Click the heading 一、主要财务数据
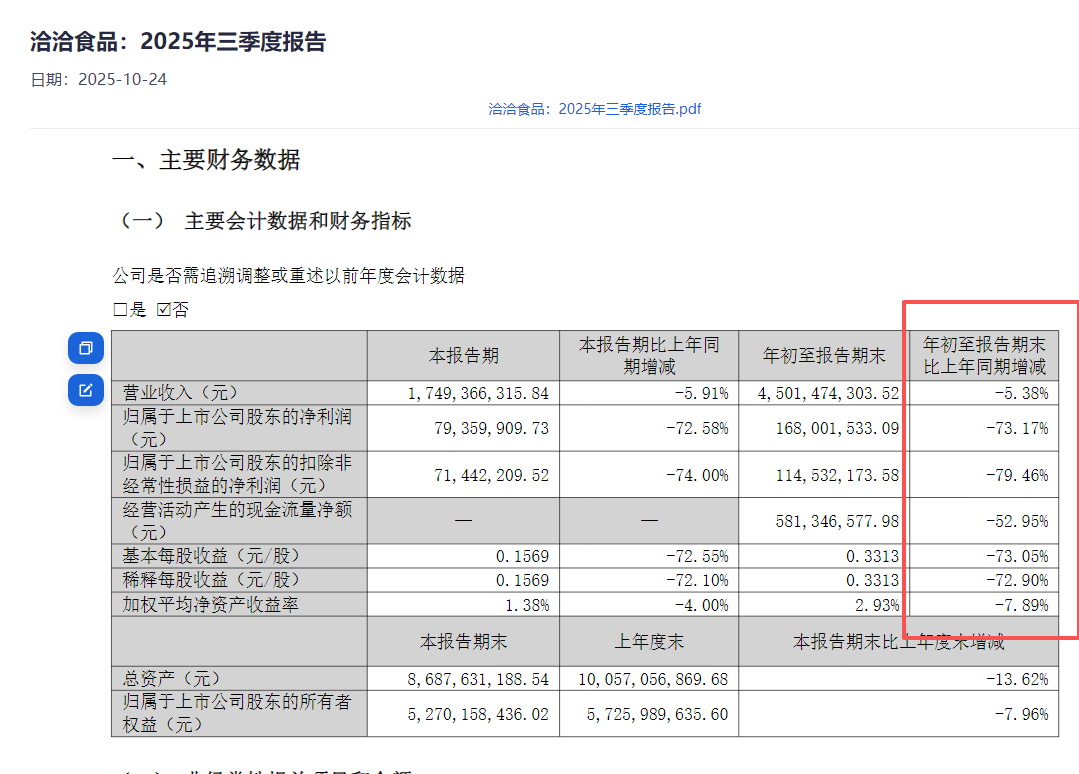1079x774 pixels. pyautogui.click(x=206, y=160)
